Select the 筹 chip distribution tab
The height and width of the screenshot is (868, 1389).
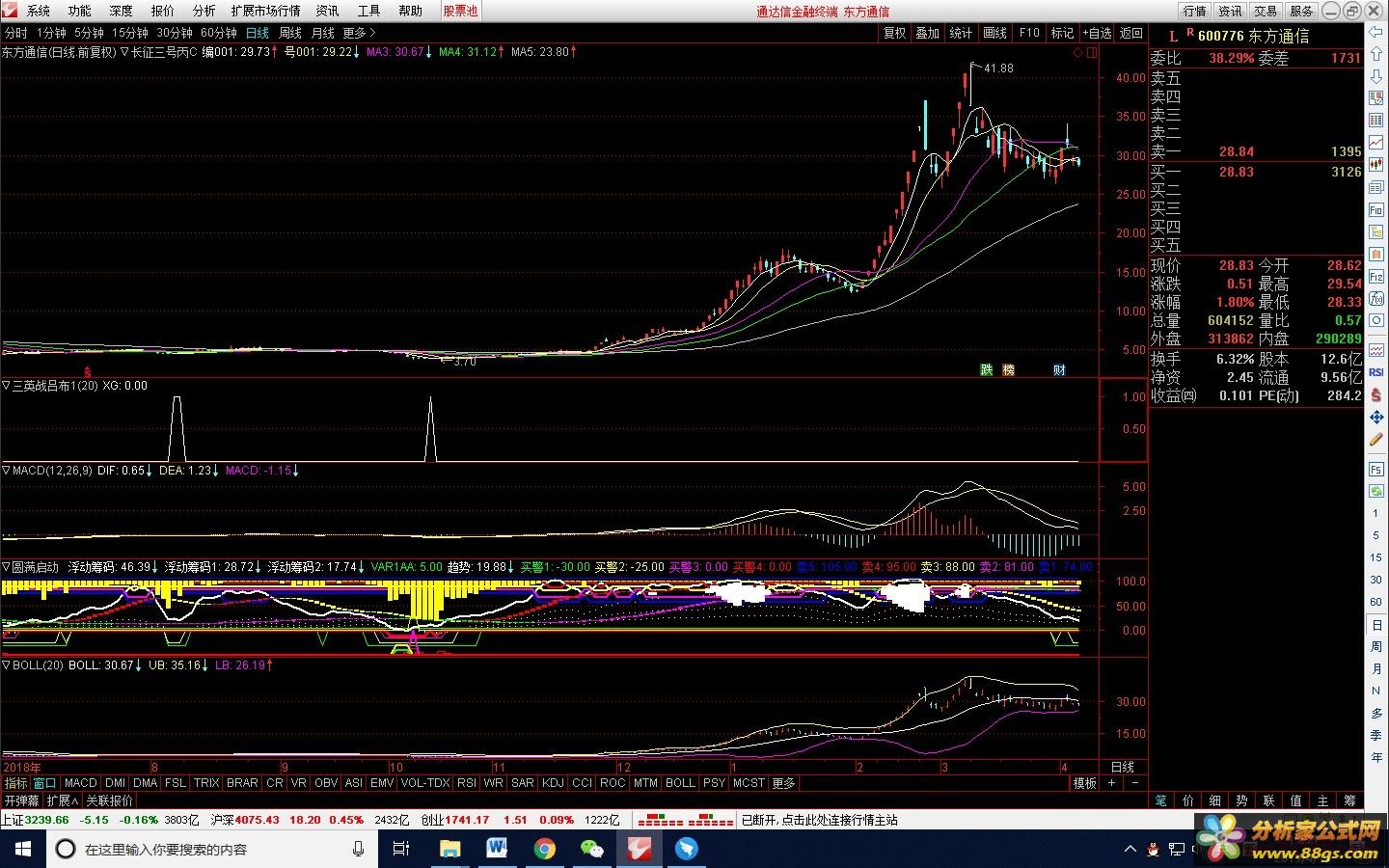1349,800
